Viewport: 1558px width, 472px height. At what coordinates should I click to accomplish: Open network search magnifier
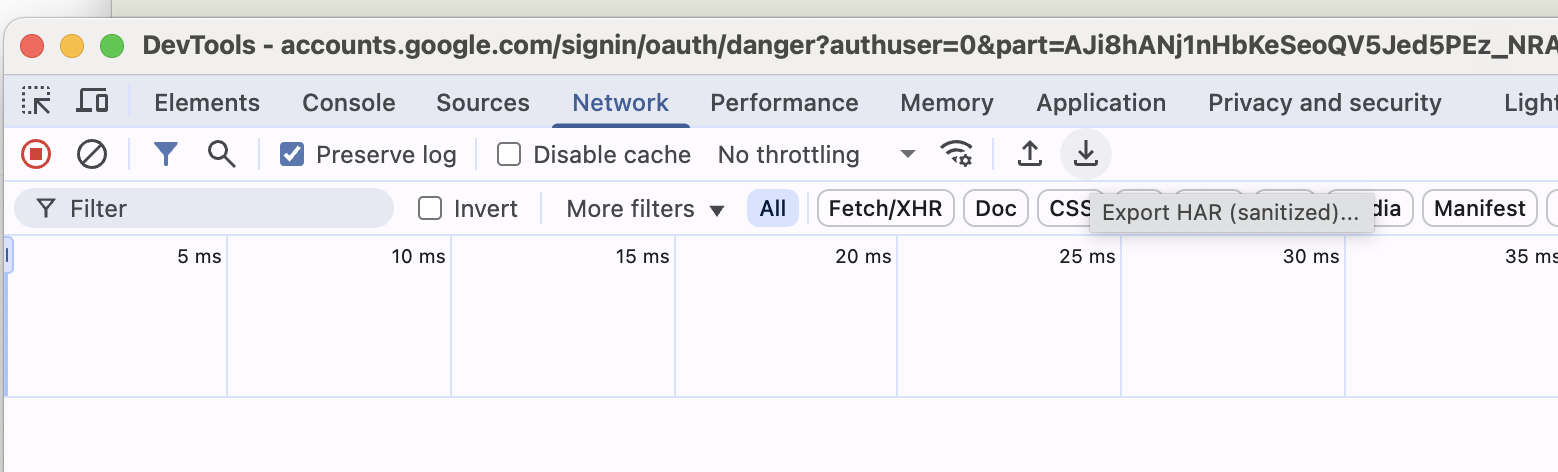[x=221, y=154]
